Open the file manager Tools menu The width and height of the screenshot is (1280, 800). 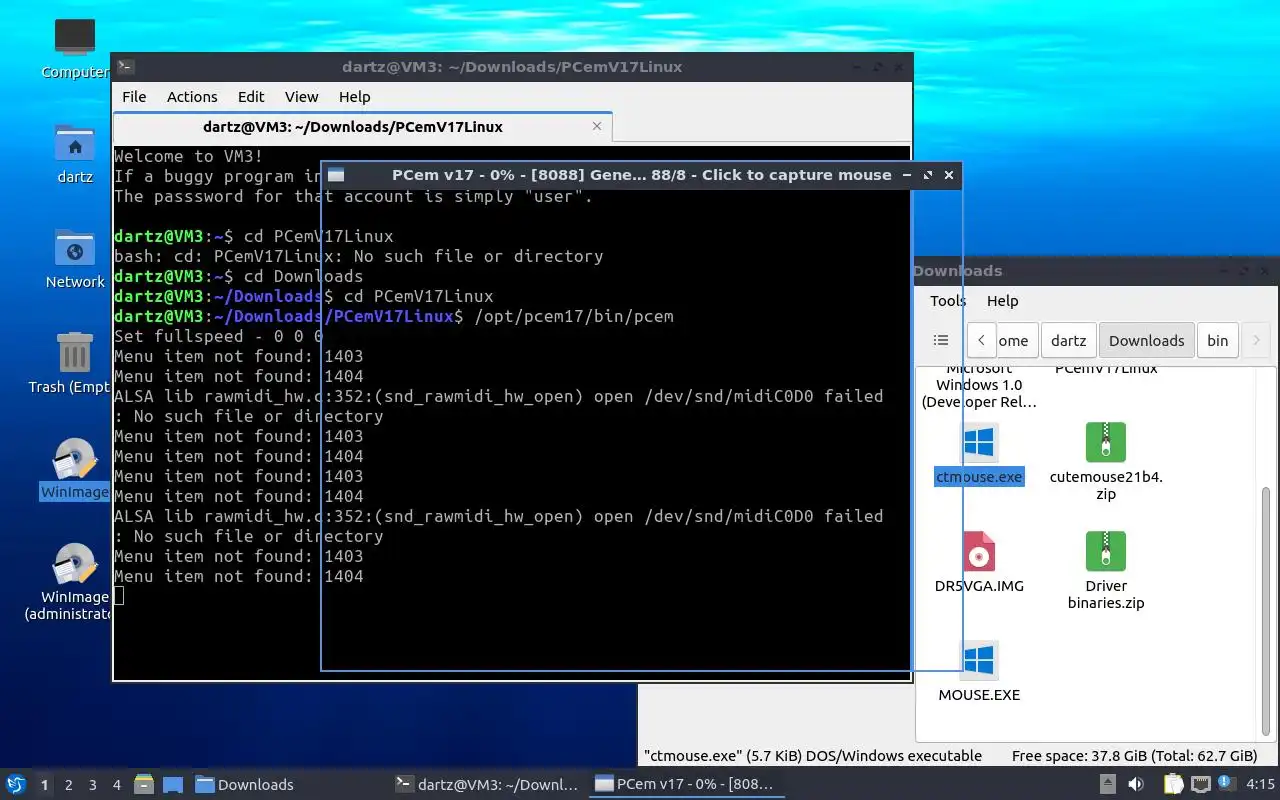[948, 301]
